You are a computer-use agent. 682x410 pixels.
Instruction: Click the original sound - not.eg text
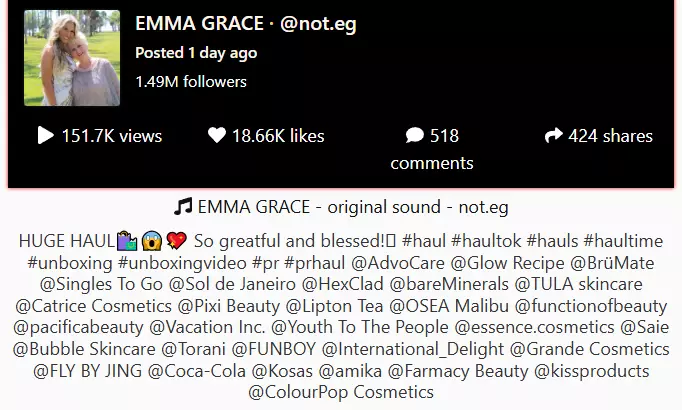pos(418,207)
